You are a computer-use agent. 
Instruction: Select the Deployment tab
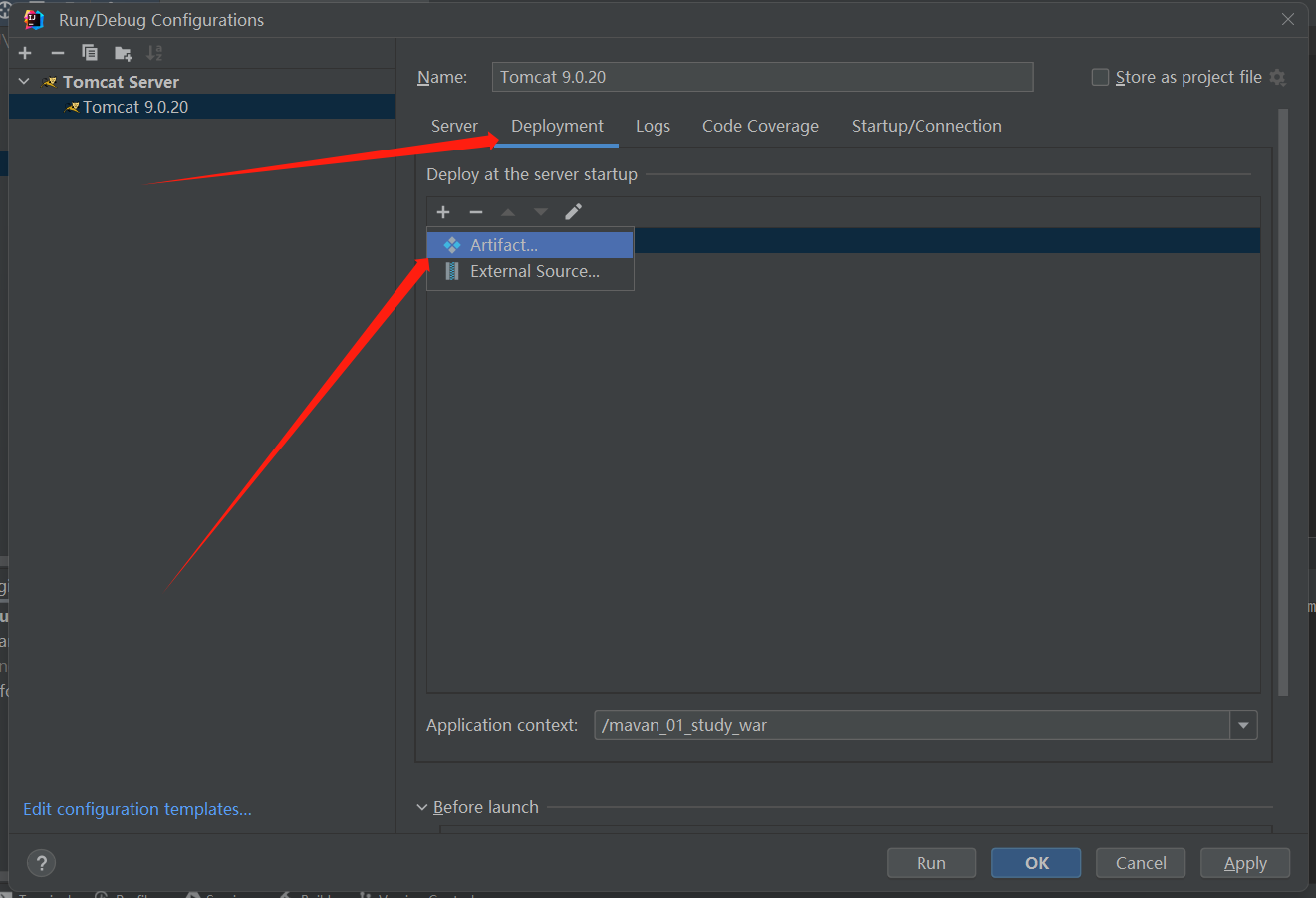pyautogui.click(x=557, y=126)
